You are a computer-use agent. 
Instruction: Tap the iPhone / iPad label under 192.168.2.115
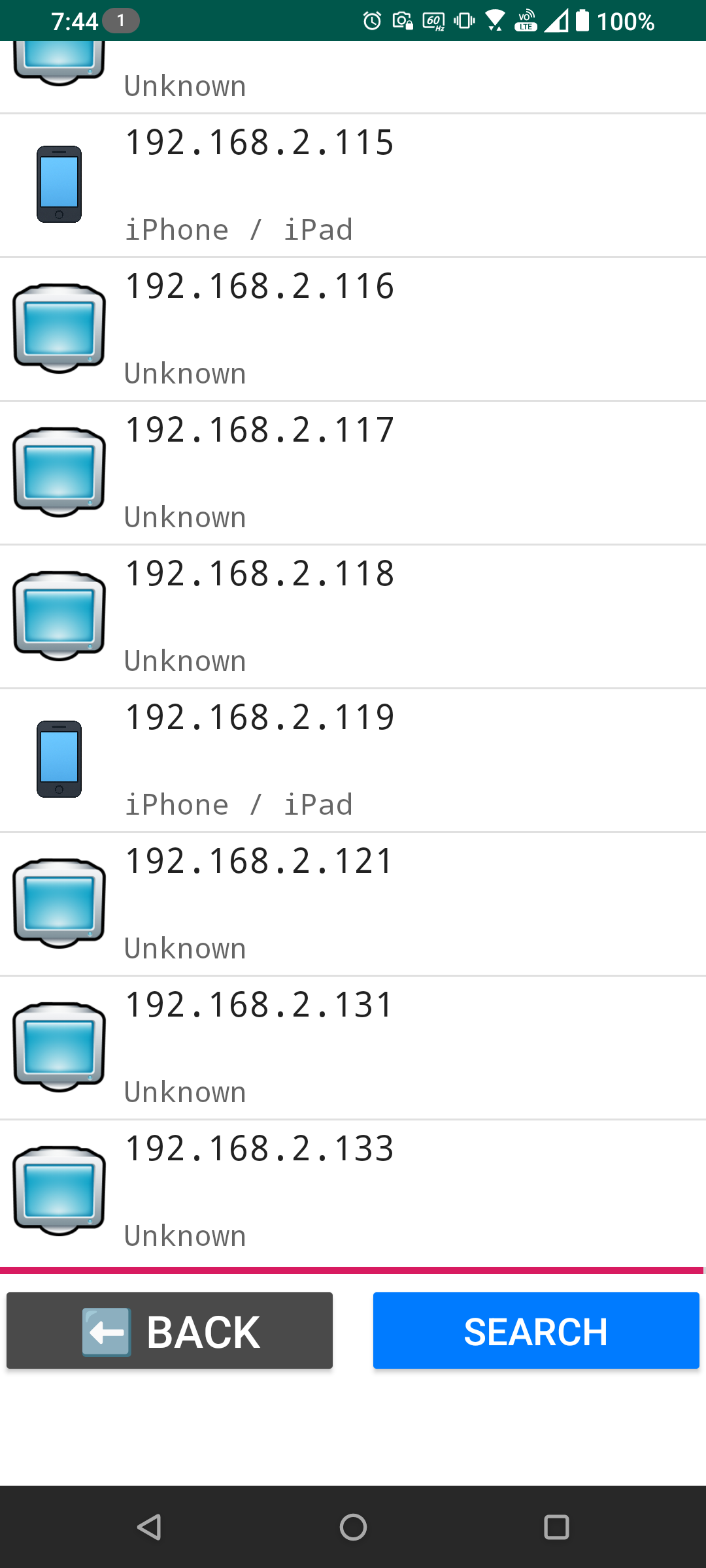[239, 230]
